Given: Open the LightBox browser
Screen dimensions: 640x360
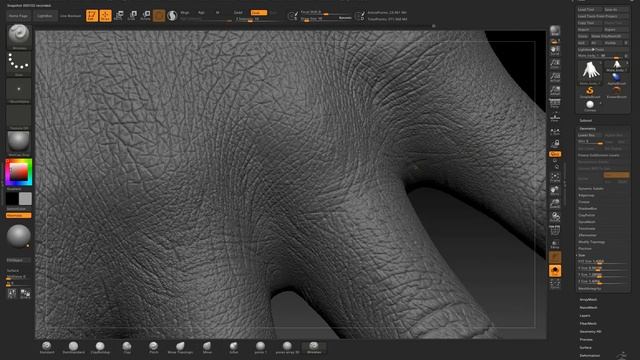Looking at the screenshot, I should (x=44, y=16).
